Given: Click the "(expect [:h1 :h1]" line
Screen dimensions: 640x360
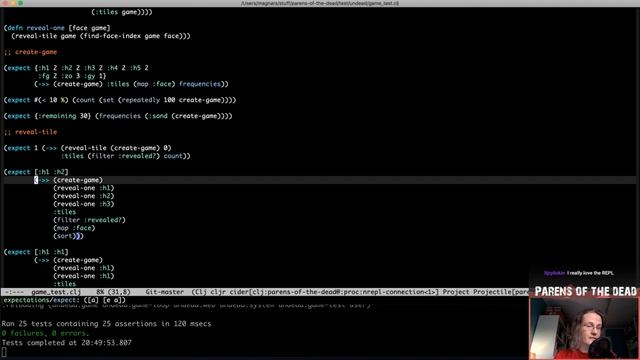Looking at the screenshot, I should (x=36, y=252).
